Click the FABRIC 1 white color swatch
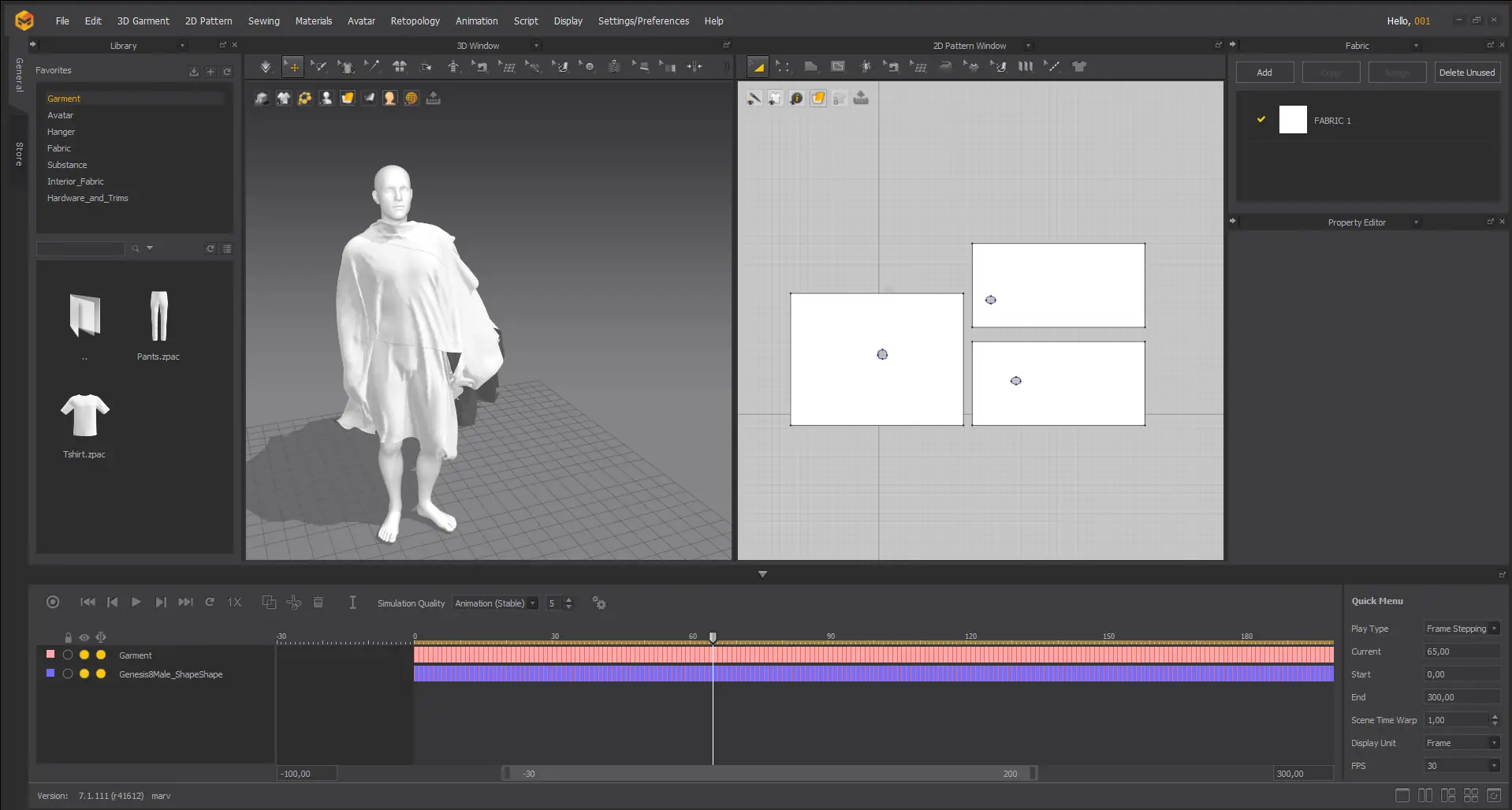1512x810 pixels. tap(1293, 120)
